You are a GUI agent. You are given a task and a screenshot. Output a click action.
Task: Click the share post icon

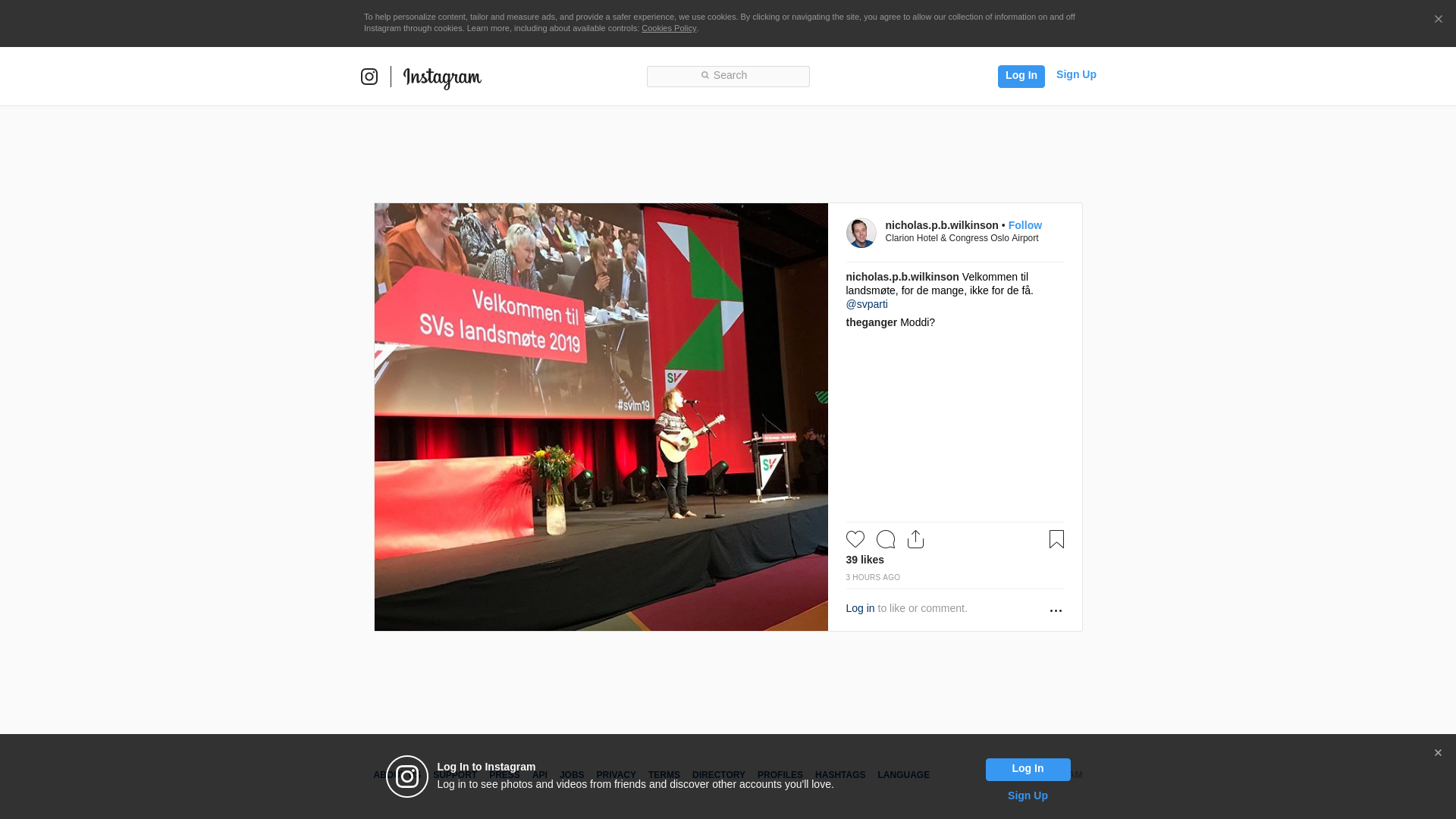915,539
